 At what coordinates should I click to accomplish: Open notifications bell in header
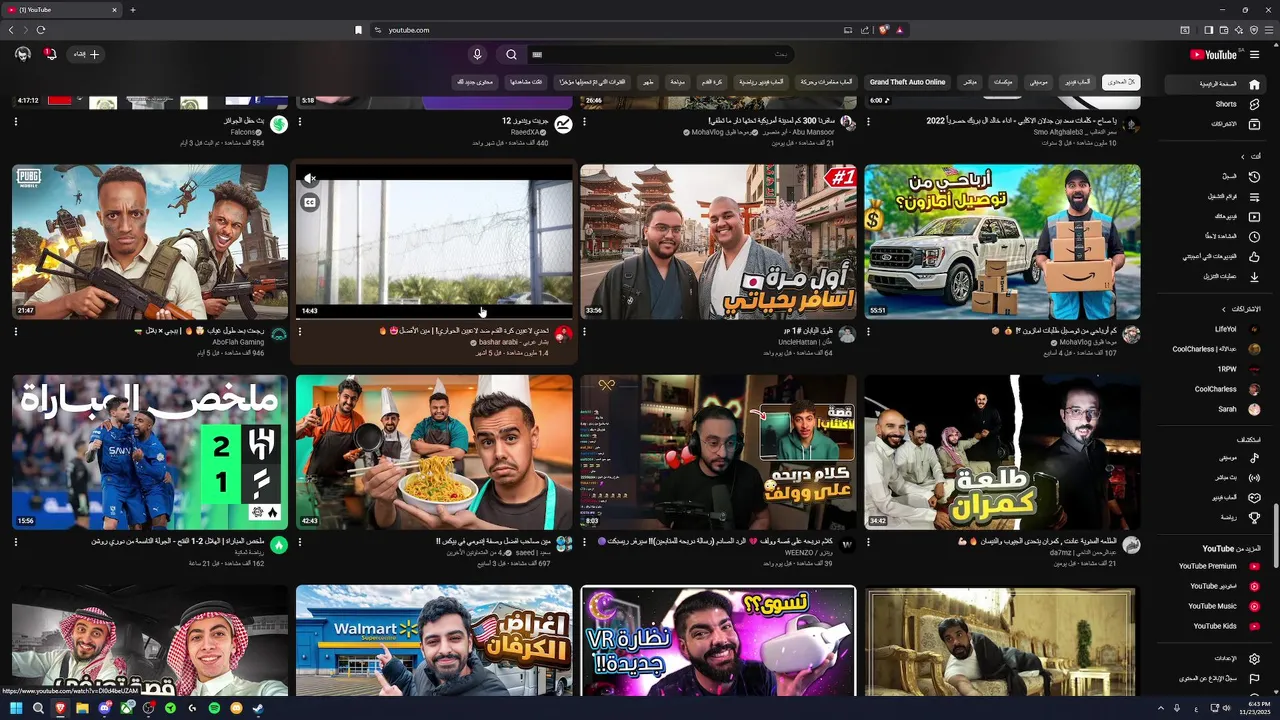50,54
